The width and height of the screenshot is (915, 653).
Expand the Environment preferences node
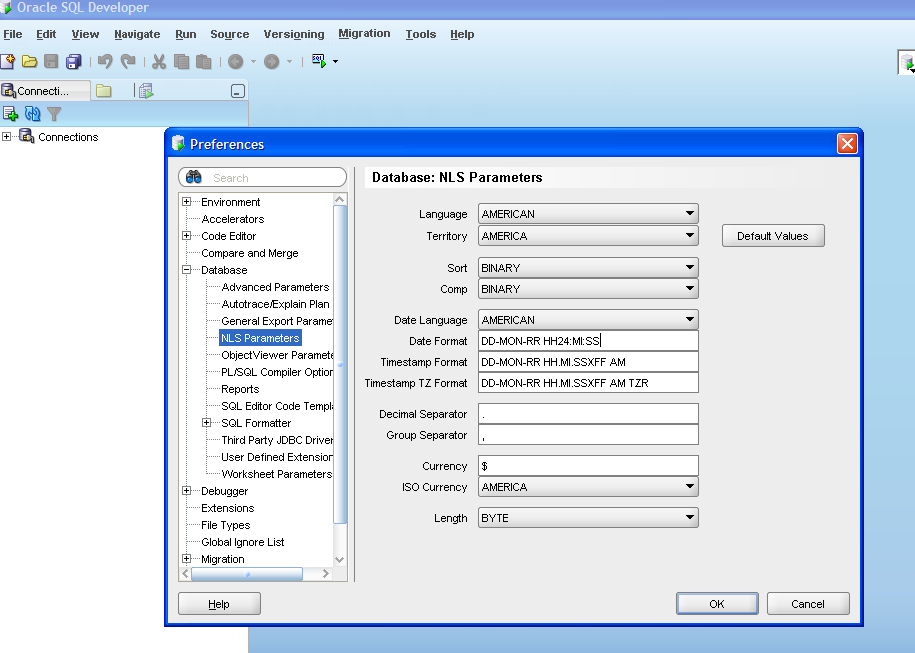tap(186, 202)
